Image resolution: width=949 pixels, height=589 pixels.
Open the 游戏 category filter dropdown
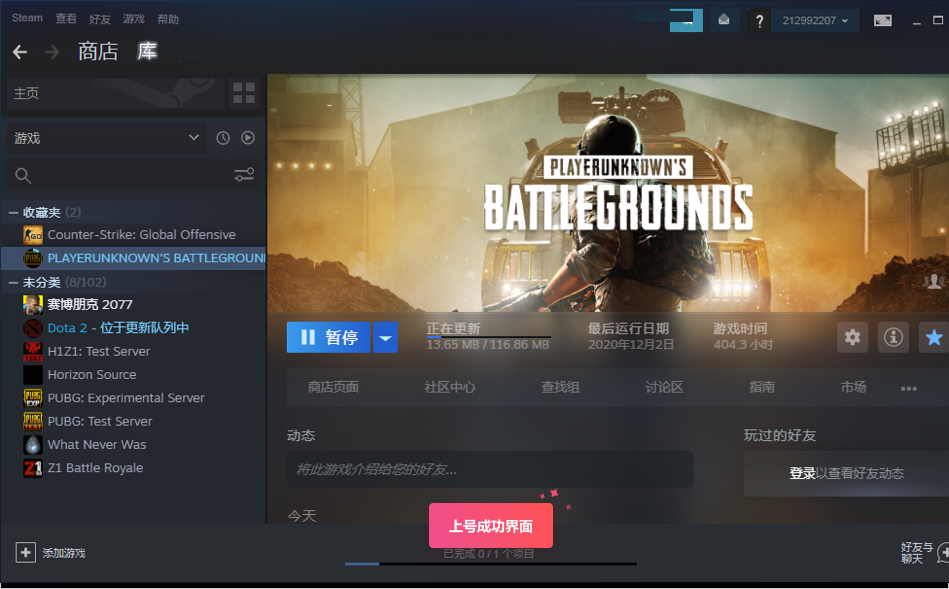point(106,138)
